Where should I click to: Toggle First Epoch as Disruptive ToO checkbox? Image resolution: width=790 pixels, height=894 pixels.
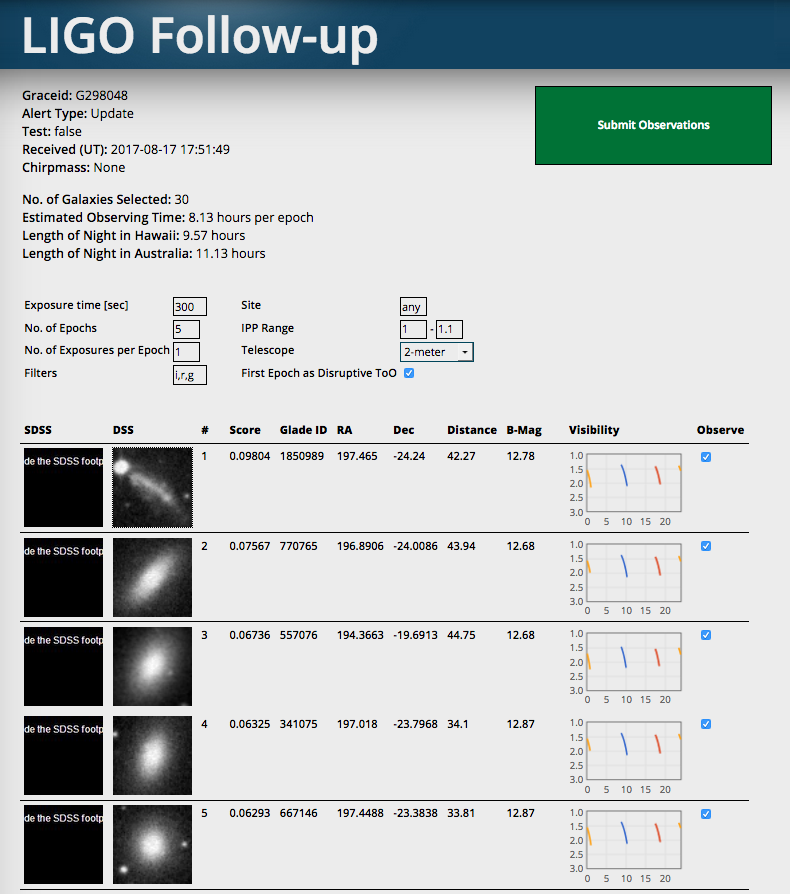[408, 373]
